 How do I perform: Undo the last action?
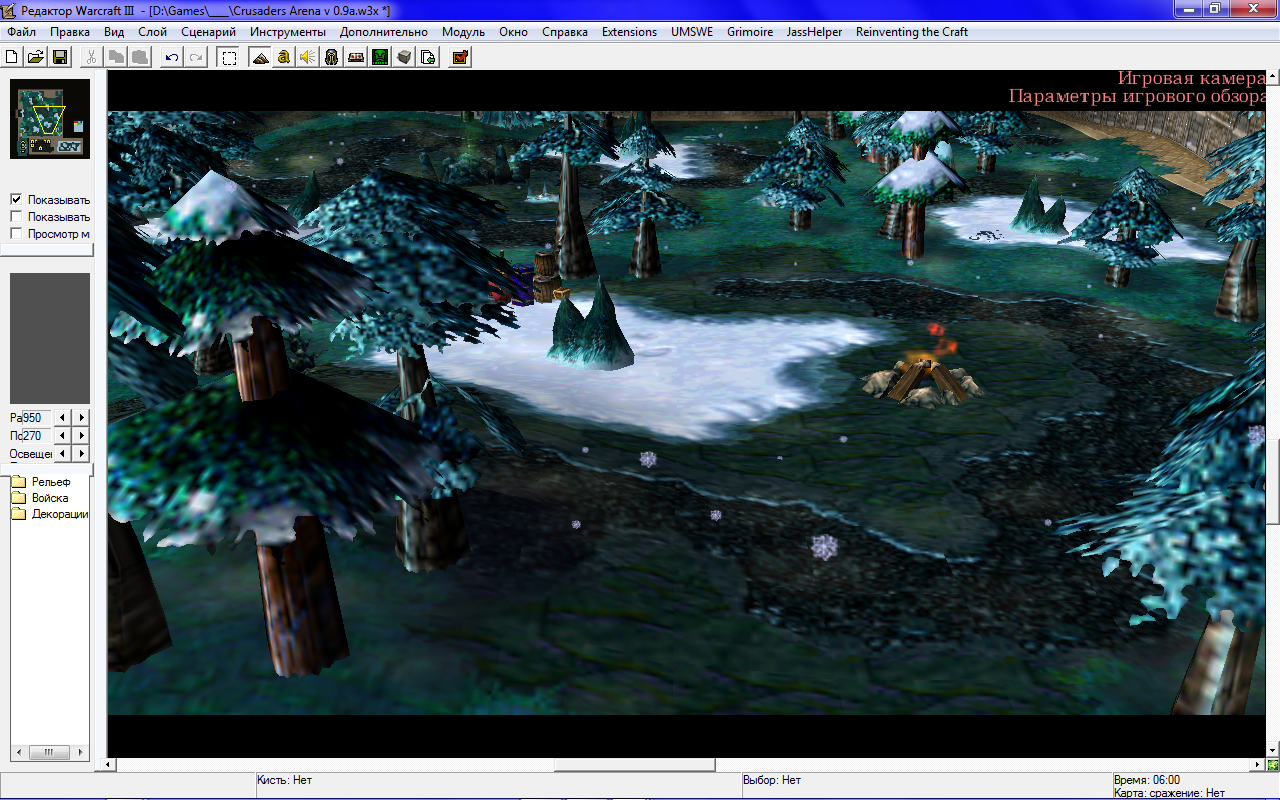pyautogui.click(x=172, y=57)
